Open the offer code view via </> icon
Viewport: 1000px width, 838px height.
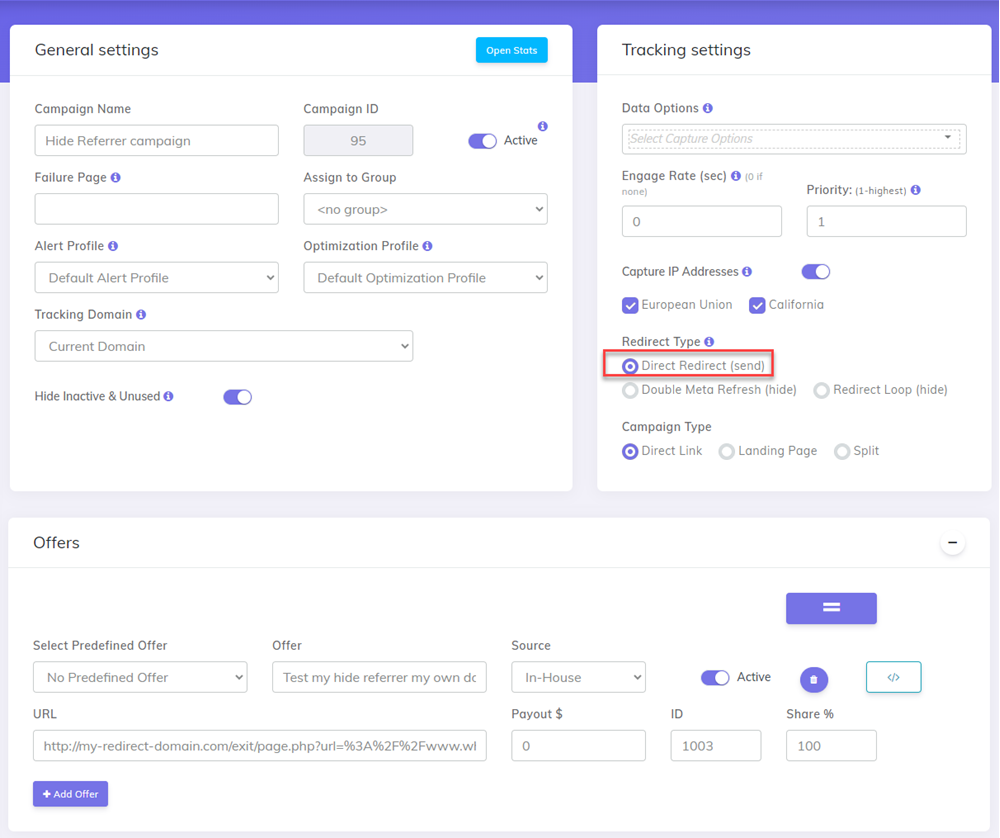click(x=893, y=677)
